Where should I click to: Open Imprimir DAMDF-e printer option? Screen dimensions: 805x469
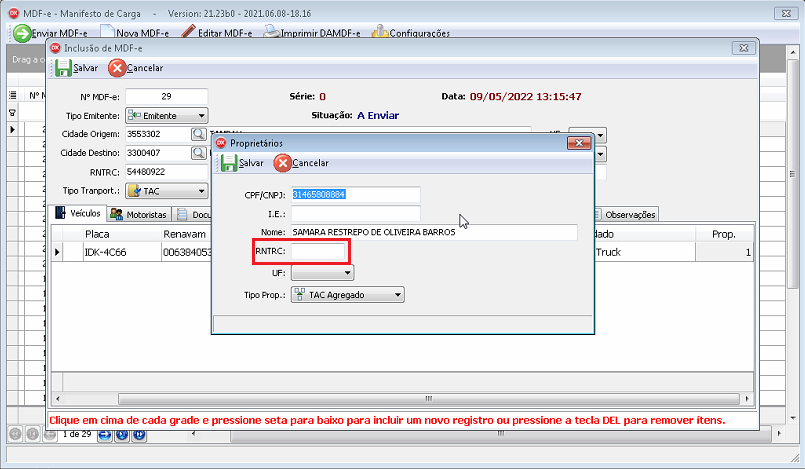coord(312,33)
